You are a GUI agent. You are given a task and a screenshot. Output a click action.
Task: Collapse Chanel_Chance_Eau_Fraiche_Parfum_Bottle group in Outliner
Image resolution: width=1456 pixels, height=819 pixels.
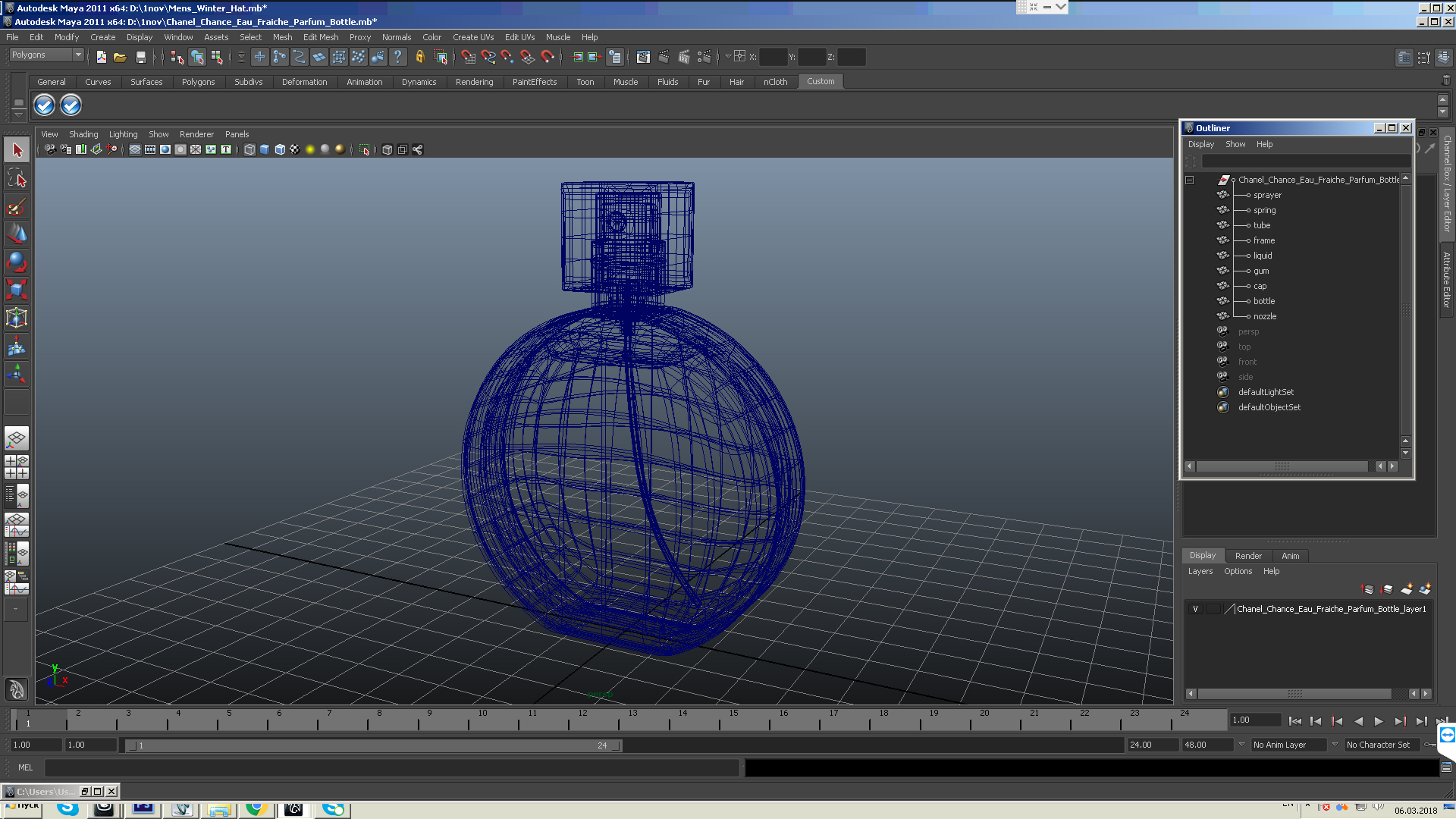1190,180
